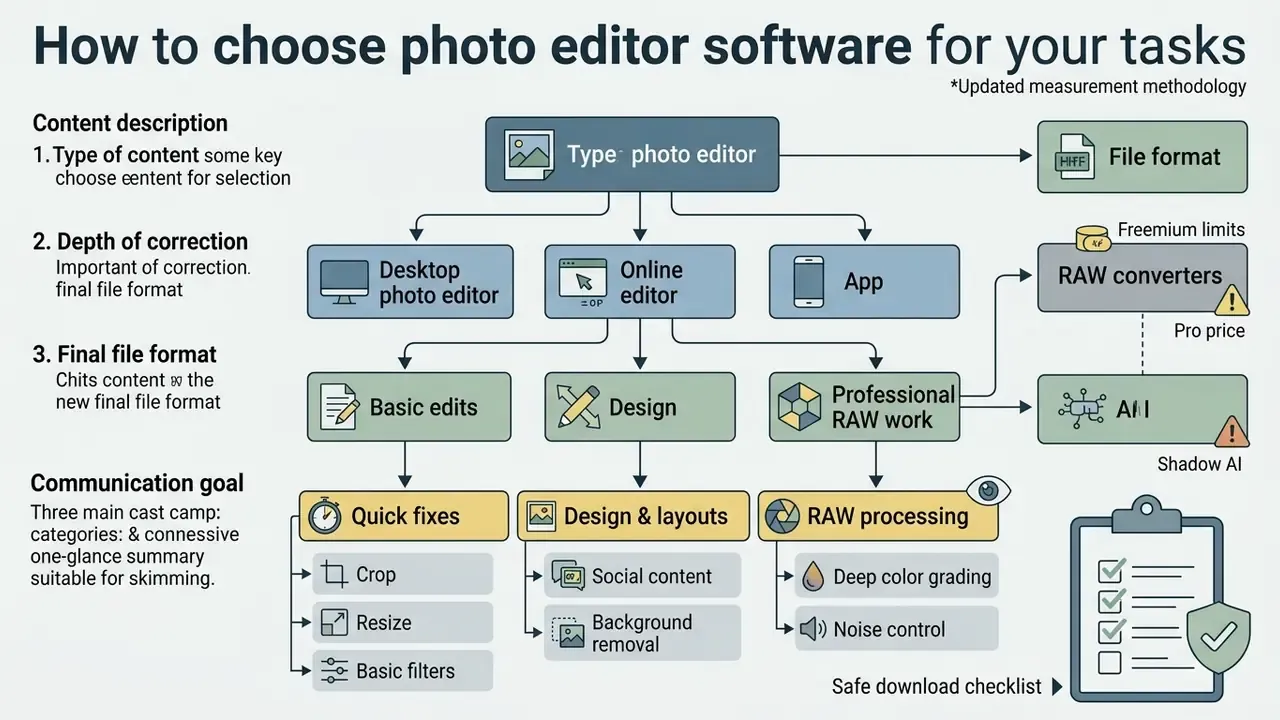The height and width of the screenshot is (720, 1280).
Task: Click the first checked box on the clipboard
Action: pos(1110,571)
